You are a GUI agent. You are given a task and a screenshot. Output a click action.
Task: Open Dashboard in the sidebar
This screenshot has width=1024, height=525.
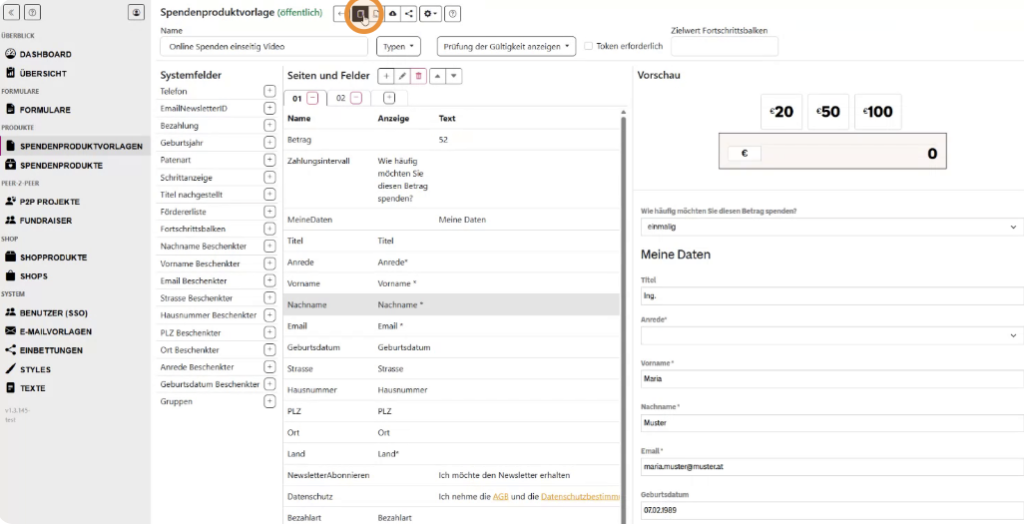point(45,54)
